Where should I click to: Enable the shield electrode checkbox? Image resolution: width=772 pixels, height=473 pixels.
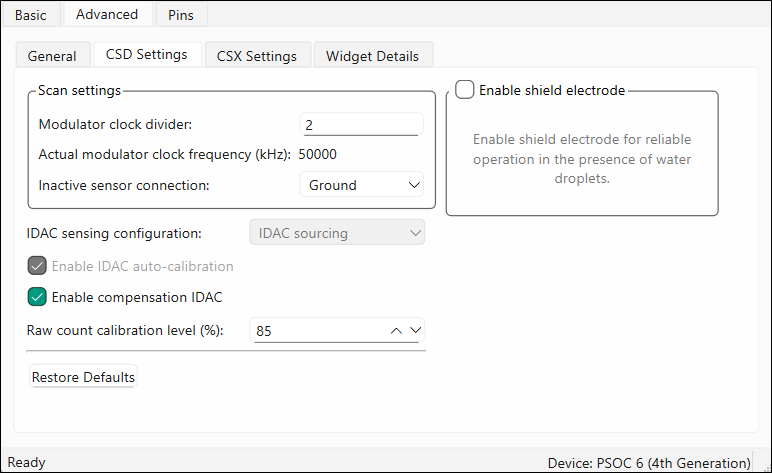coord(465,91)
